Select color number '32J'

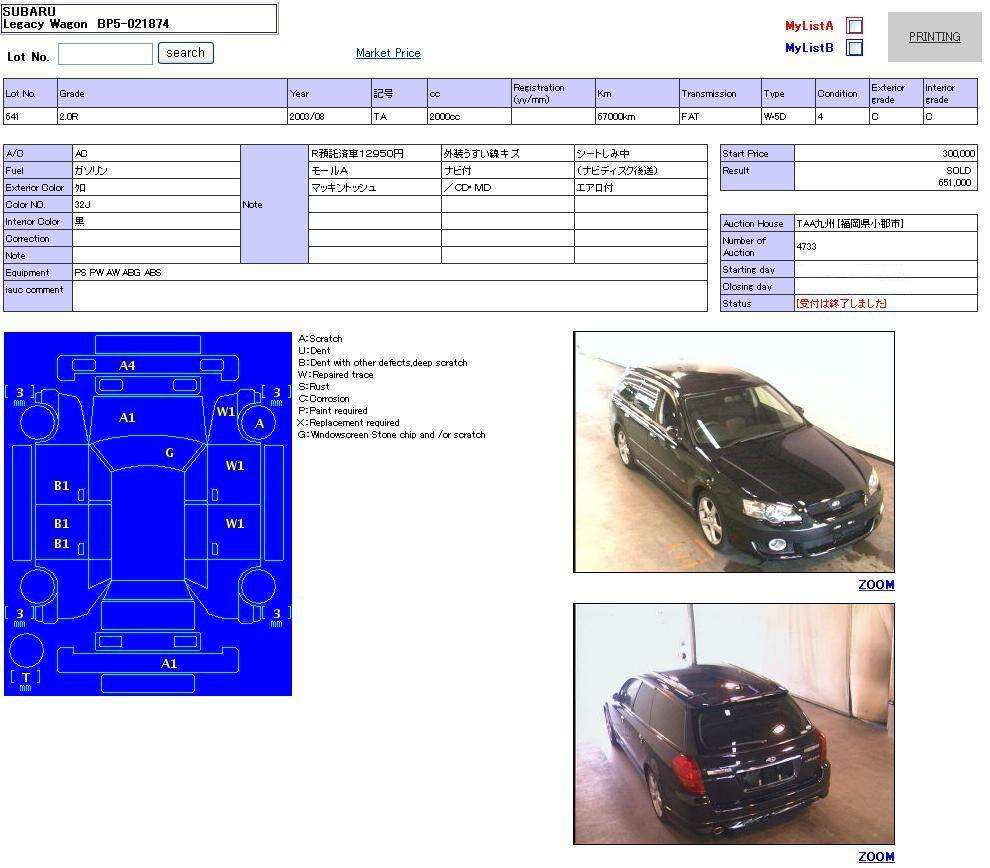pyautogui.click(x=82, y=205)
